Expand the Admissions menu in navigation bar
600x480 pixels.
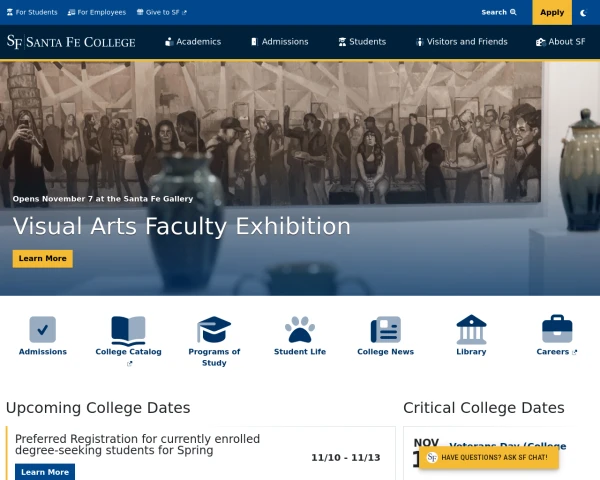(279, 42)
